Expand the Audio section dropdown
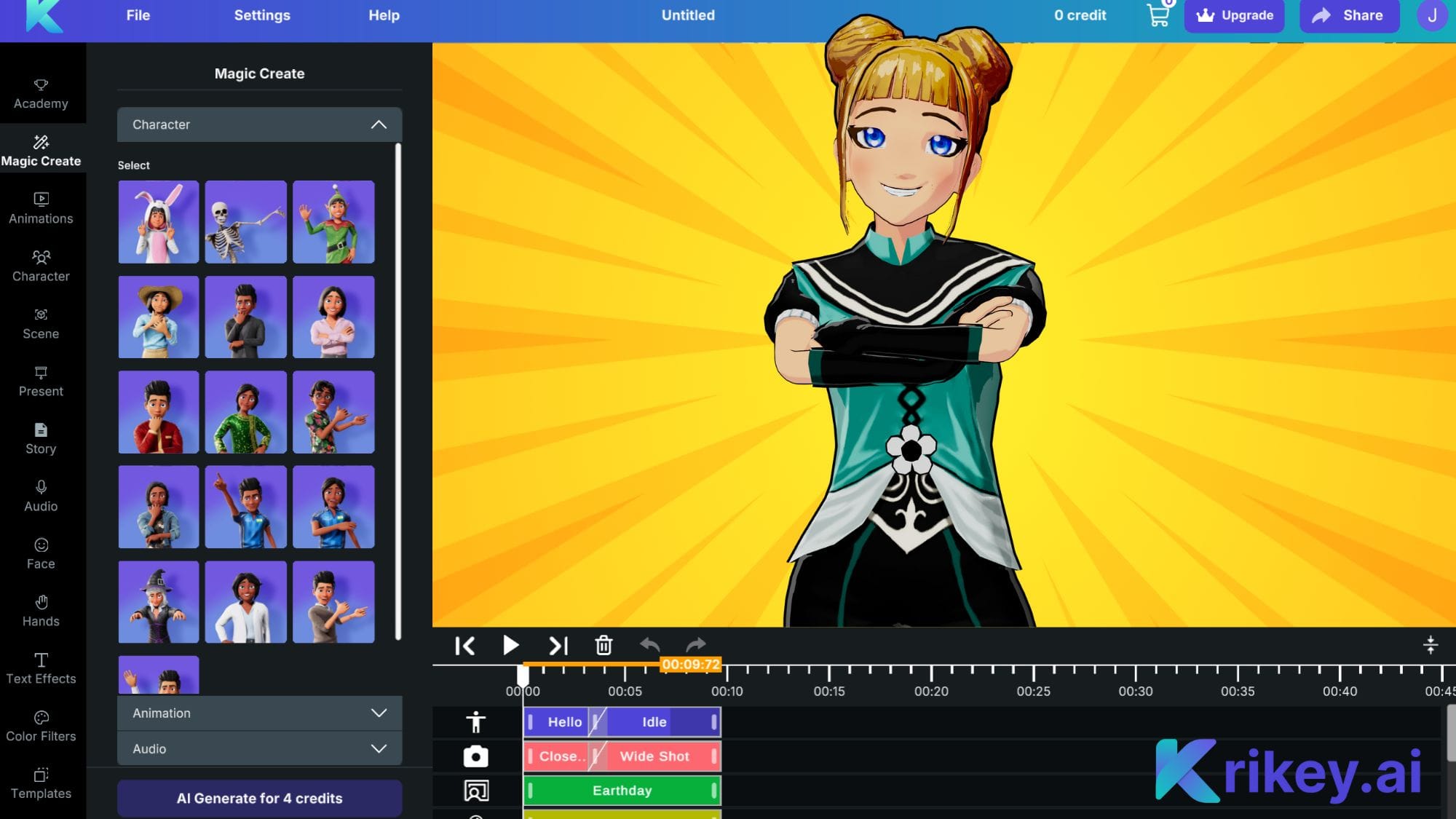1456x819 pixels. pyautogui.click(x=378, y=748)
